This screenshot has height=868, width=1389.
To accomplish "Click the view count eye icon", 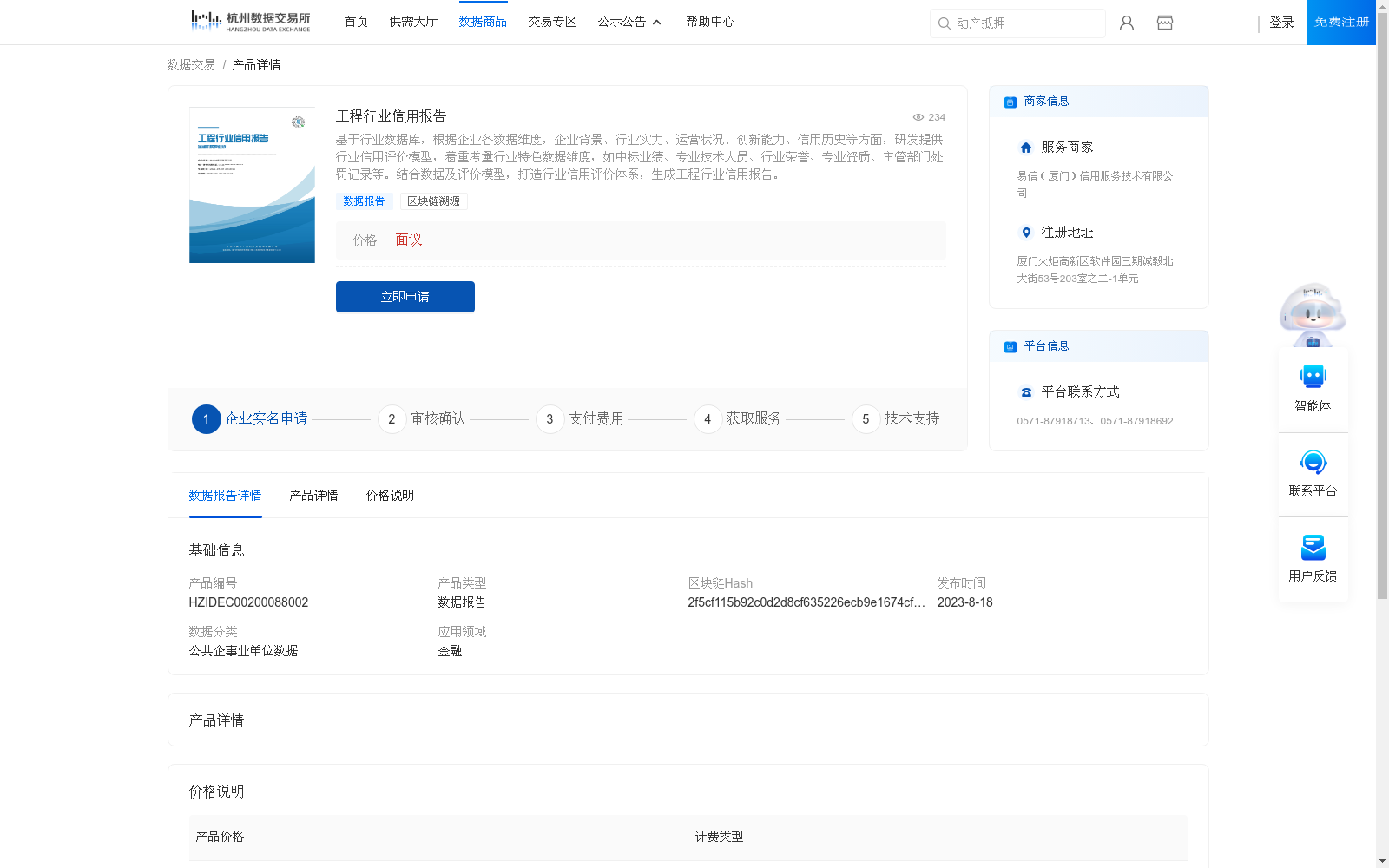I will 918,117.
